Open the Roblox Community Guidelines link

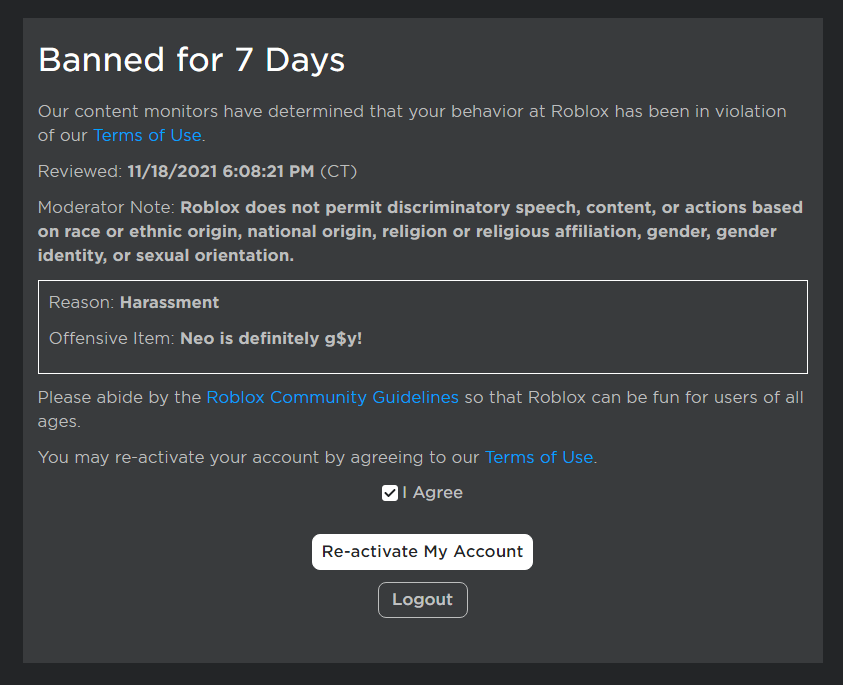click(332, 398)
